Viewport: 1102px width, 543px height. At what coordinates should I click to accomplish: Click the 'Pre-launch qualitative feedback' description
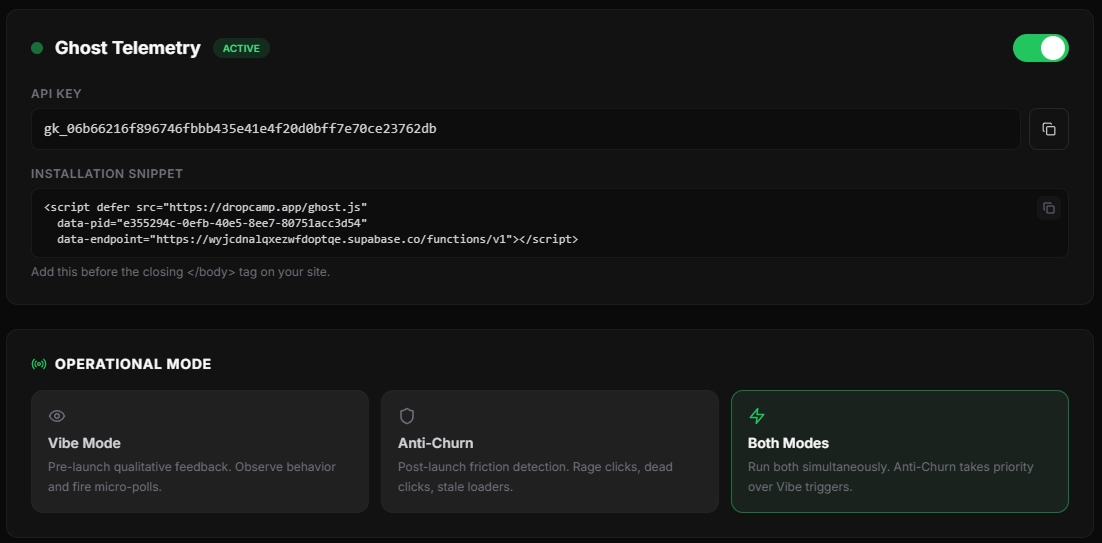(x=192, y=476)
